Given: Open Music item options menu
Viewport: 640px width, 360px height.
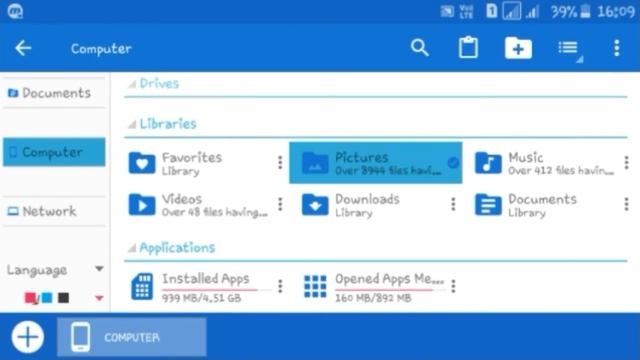Looking at the screenshot, I should coord(627,162).
